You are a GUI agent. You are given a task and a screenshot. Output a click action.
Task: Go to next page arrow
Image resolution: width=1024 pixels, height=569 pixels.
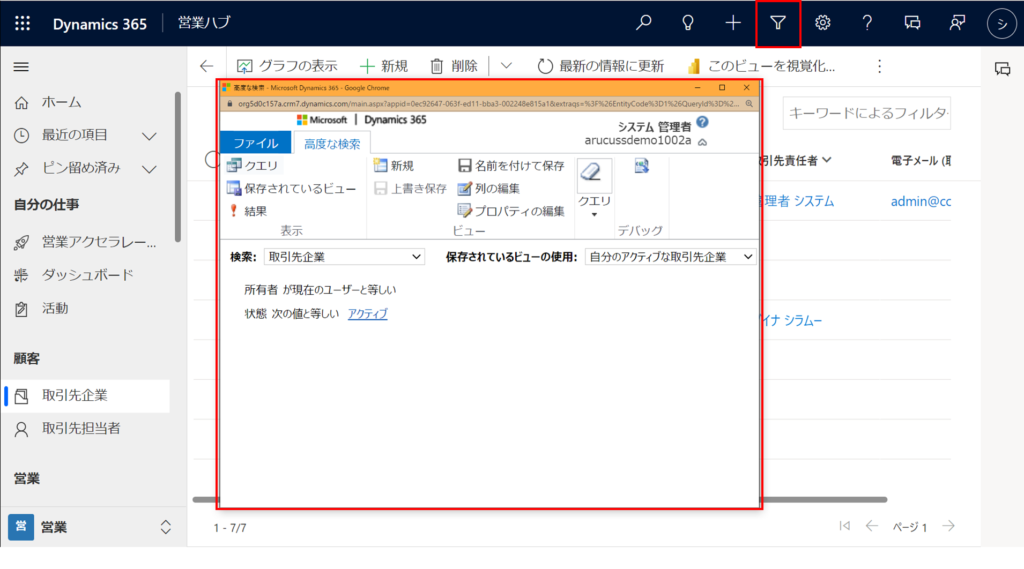(948, 526)
